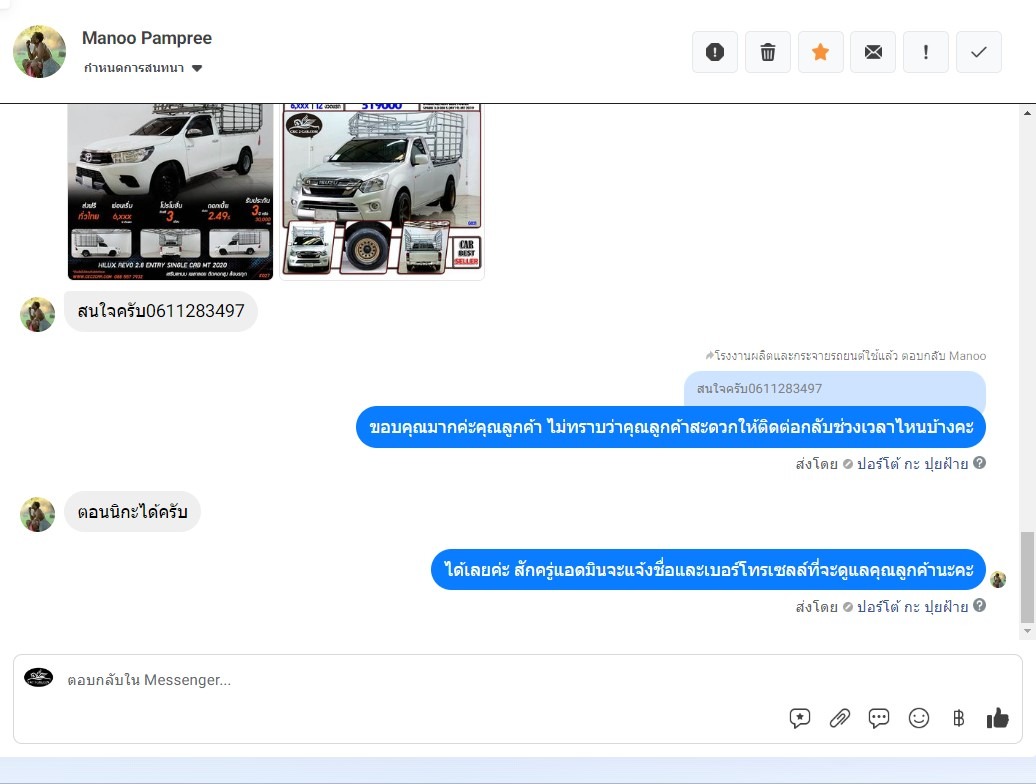
Task: Select blue message starting ได้เลยค่ะ
Action: click(x=708, y=569)
